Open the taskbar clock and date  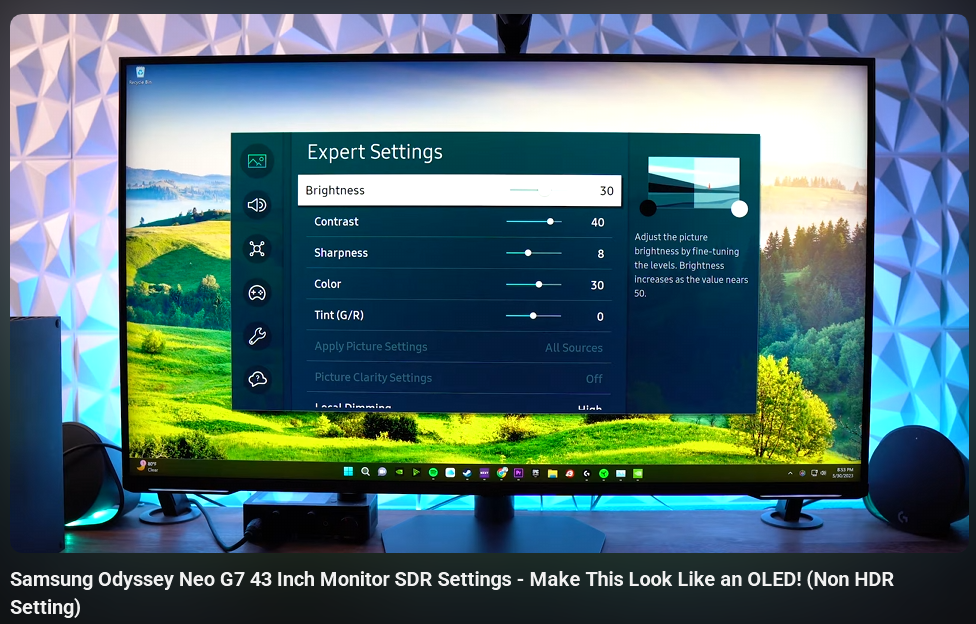tap(843, 473)
